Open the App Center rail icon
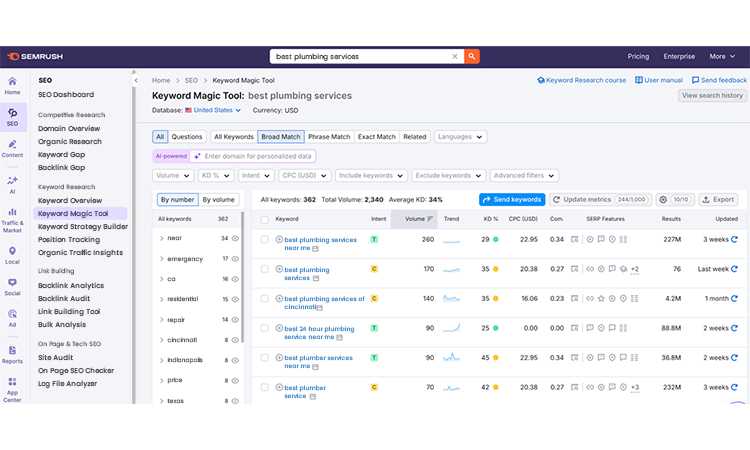The height and width of the screenshot is (450, 750). click(12, 389)
